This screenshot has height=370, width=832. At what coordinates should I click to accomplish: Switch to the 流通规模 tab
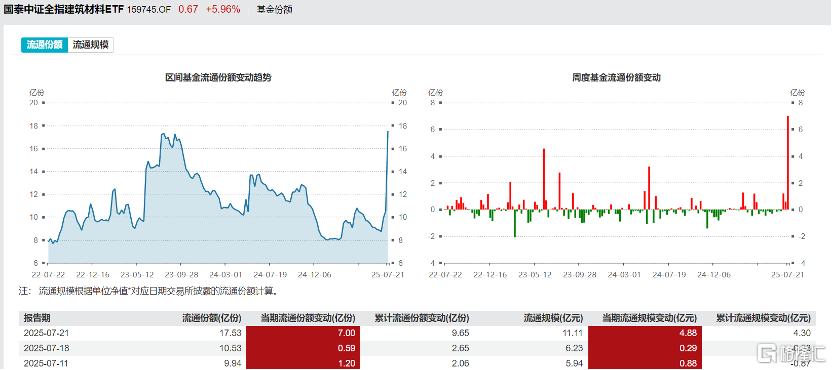(91, 45)
